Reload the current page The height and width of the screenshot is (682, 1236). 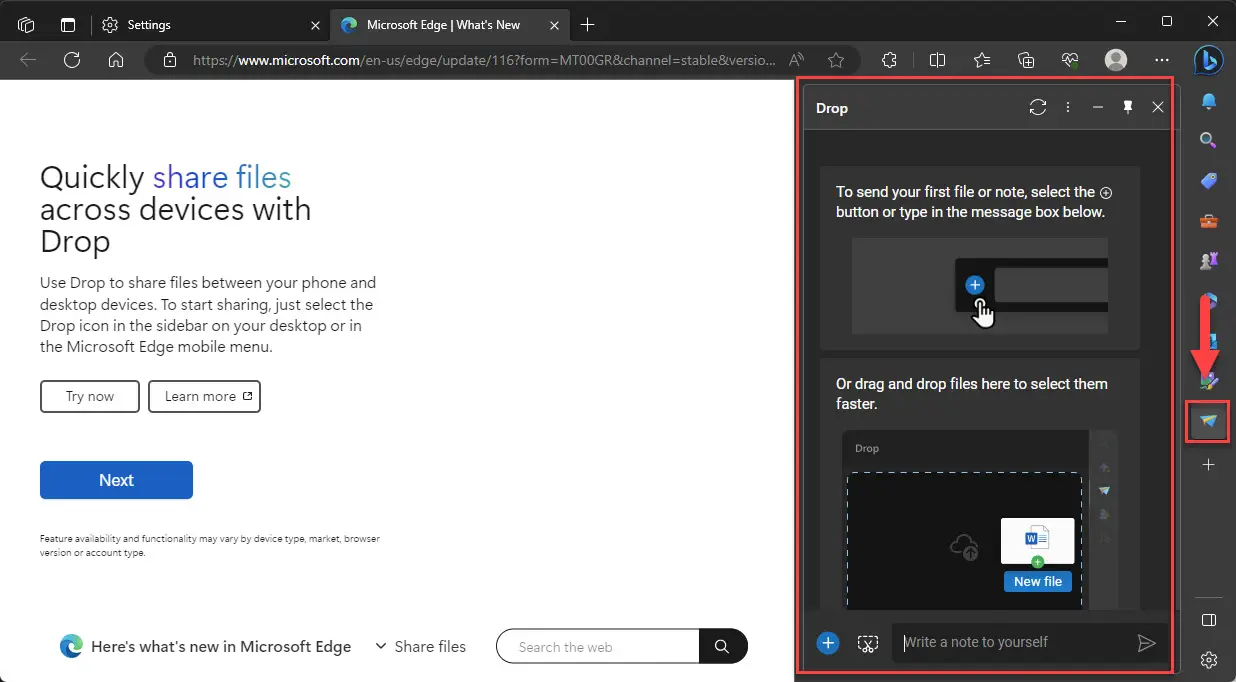(72, 61)
